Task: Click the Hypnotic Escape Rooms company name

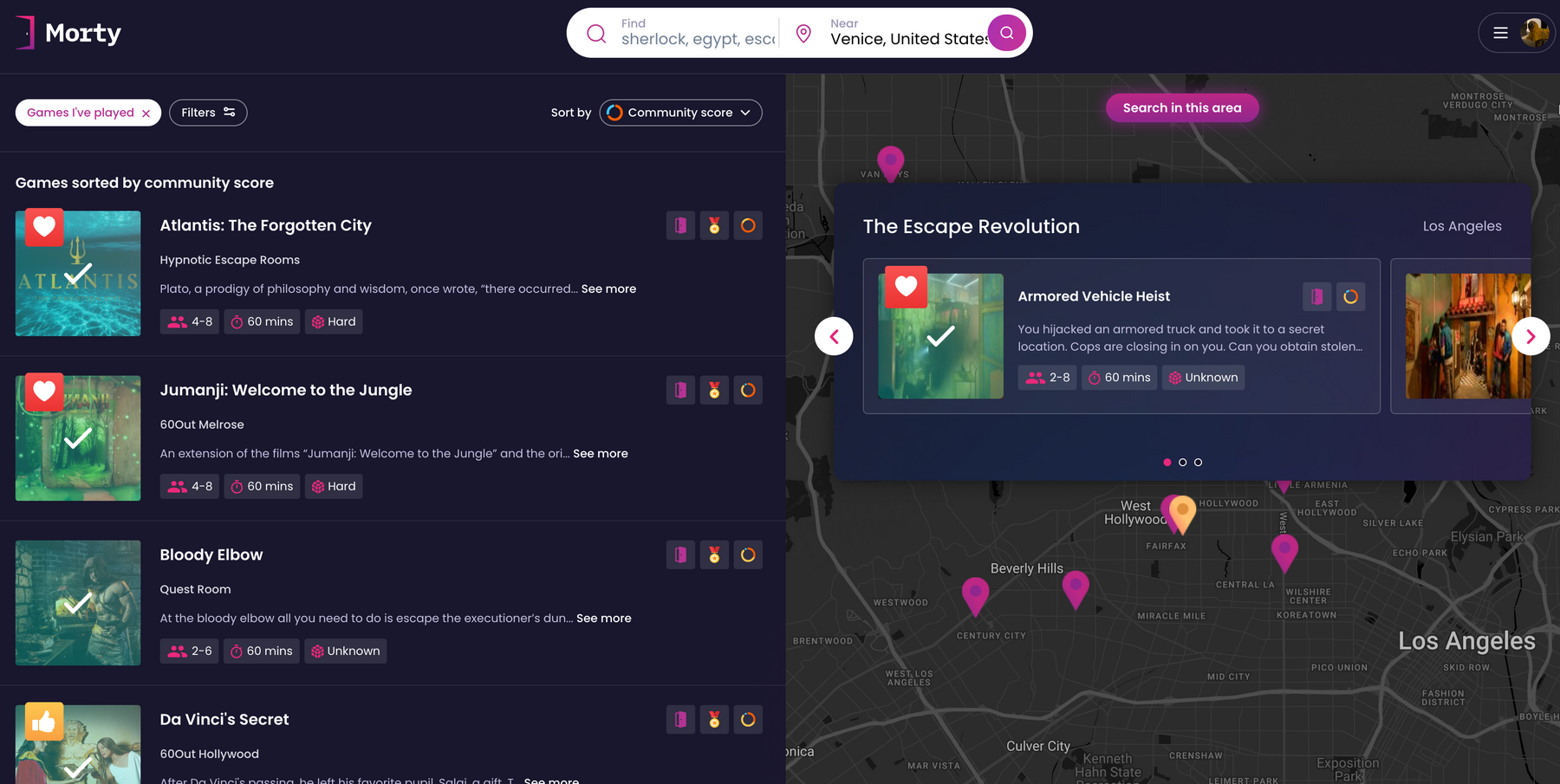Action: tap(230, 260)
